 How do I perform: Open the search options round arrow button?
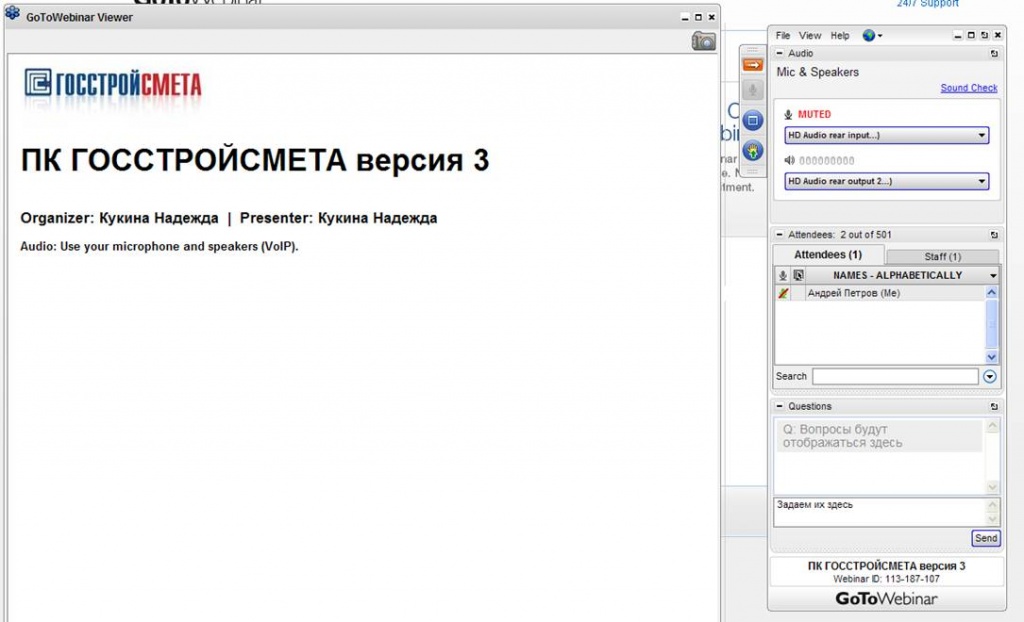990,376
